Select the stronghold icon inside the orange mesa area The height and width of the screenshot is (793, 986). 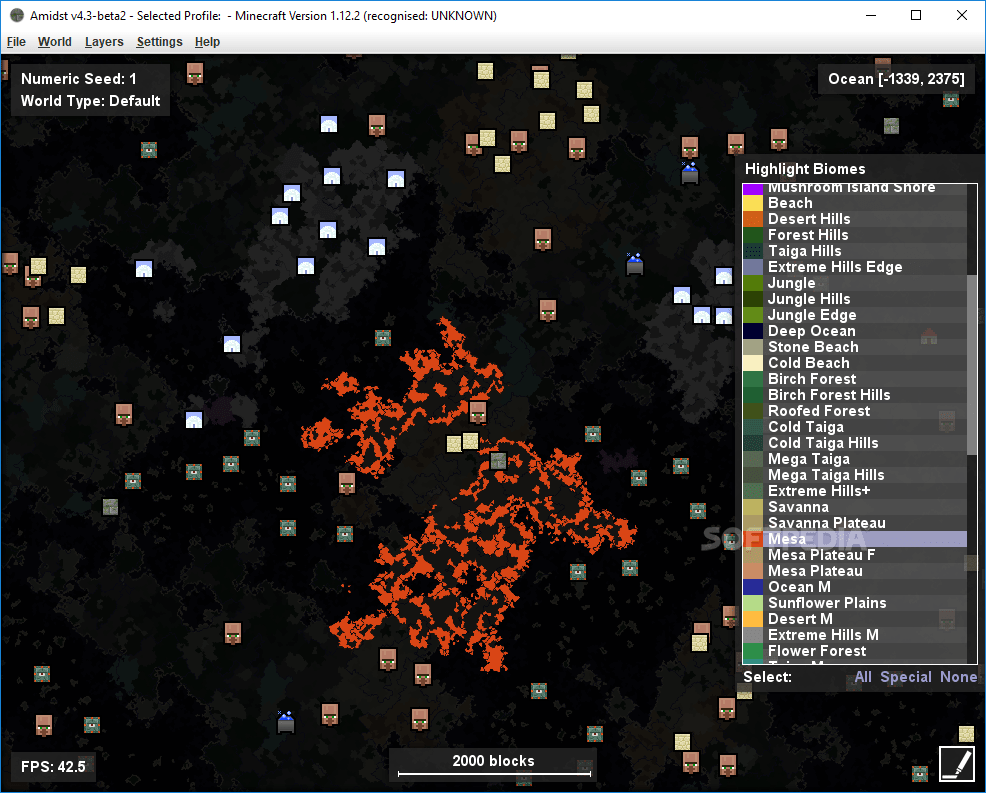498,461
